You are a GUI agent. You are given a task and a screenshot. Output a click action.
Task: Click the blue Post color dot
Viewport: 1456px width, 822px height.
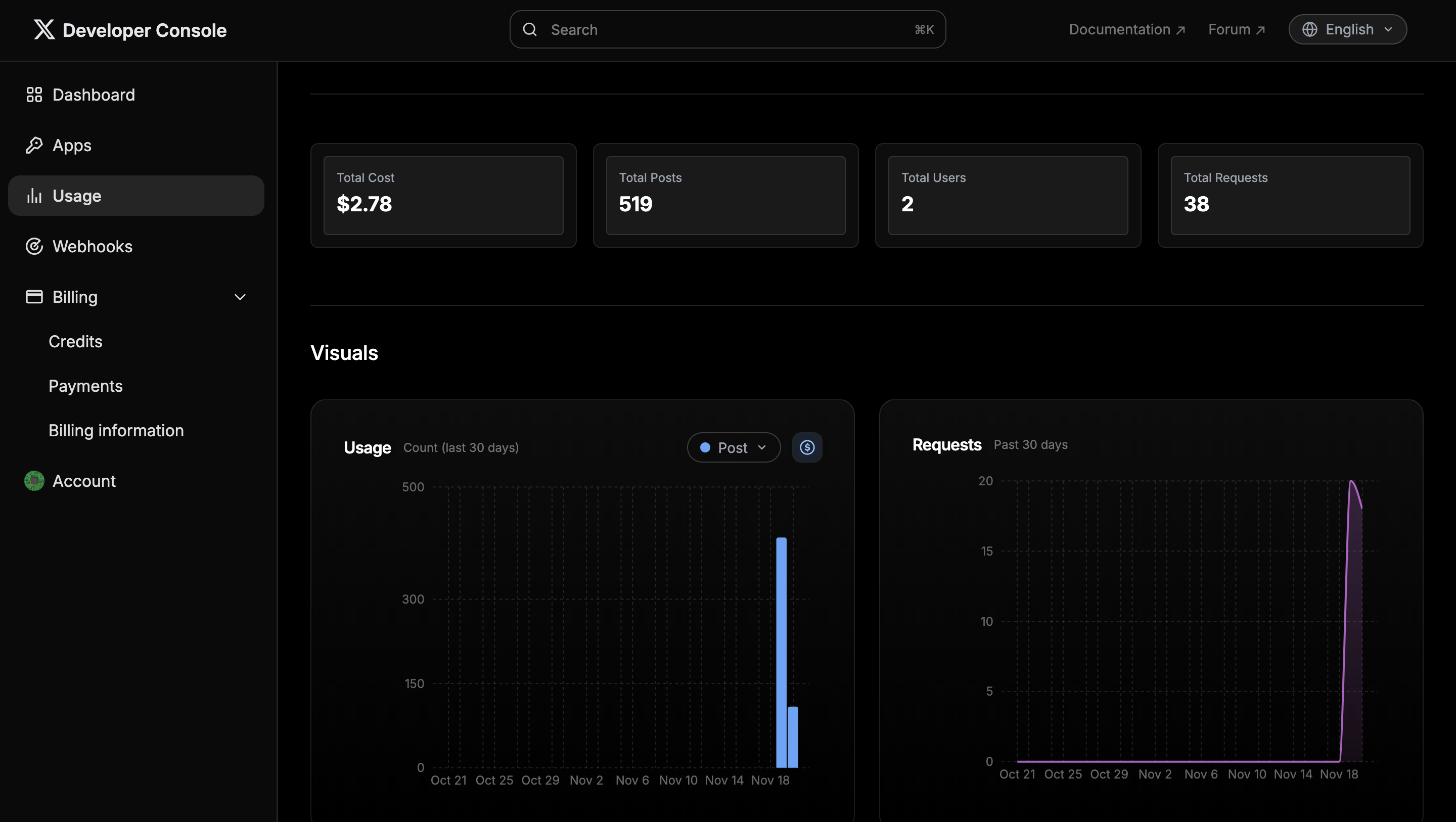705,447
